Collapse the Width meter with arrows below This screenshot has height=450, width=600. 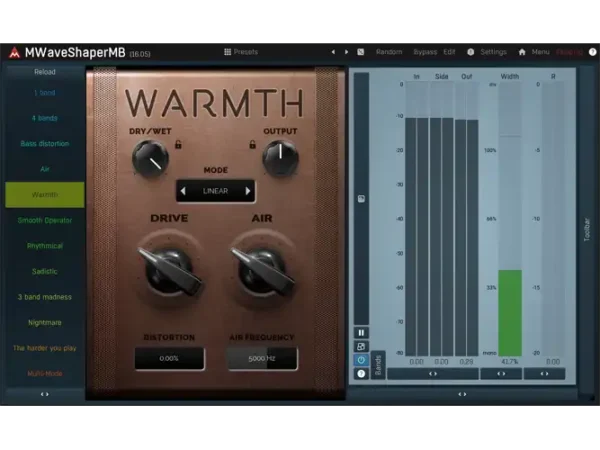click(x=501, y=374)
